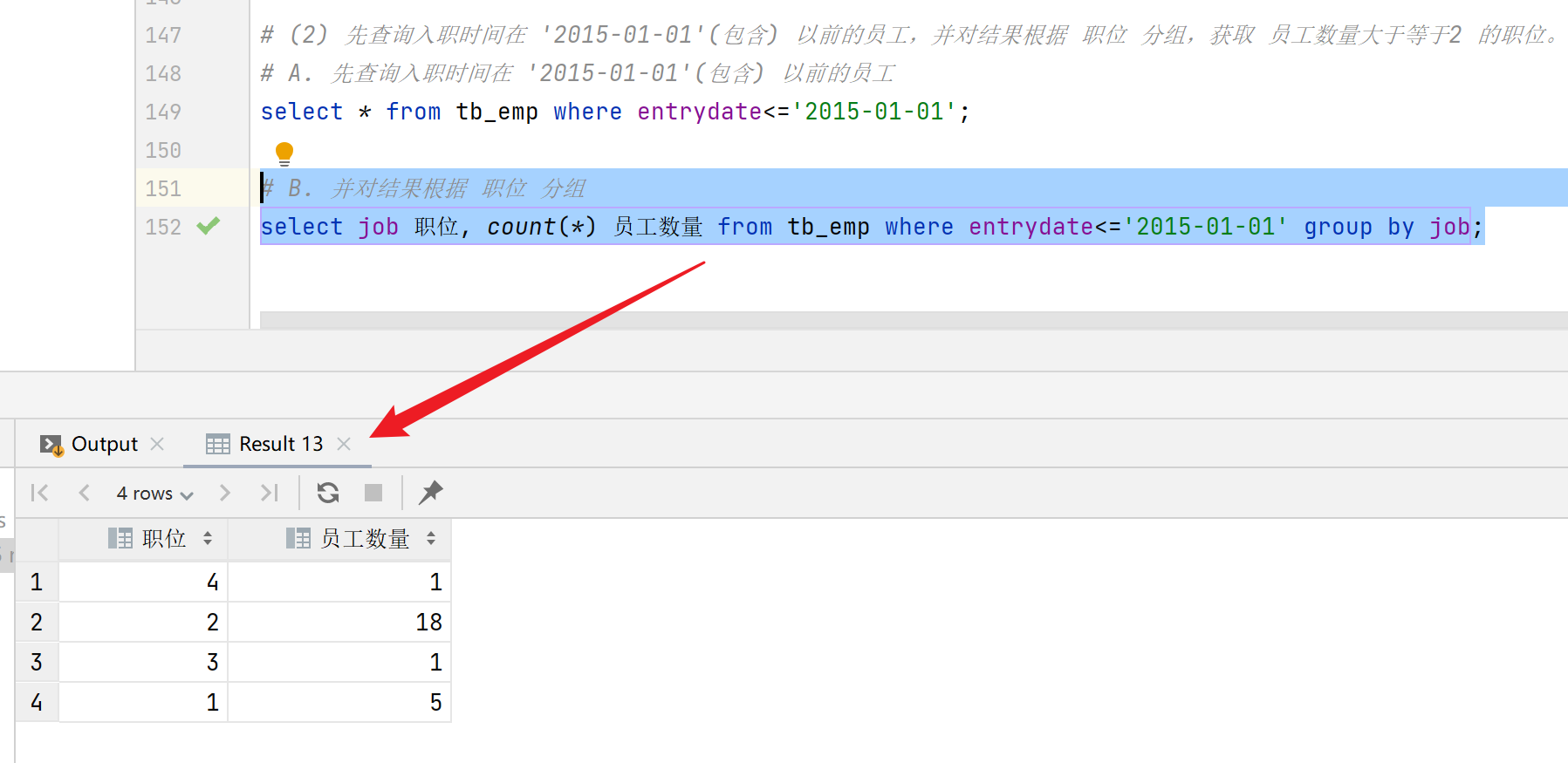This screenshot has width=1568, height=763.
Task: Click the count(*) function on line 152
Action: click(541, 227)
